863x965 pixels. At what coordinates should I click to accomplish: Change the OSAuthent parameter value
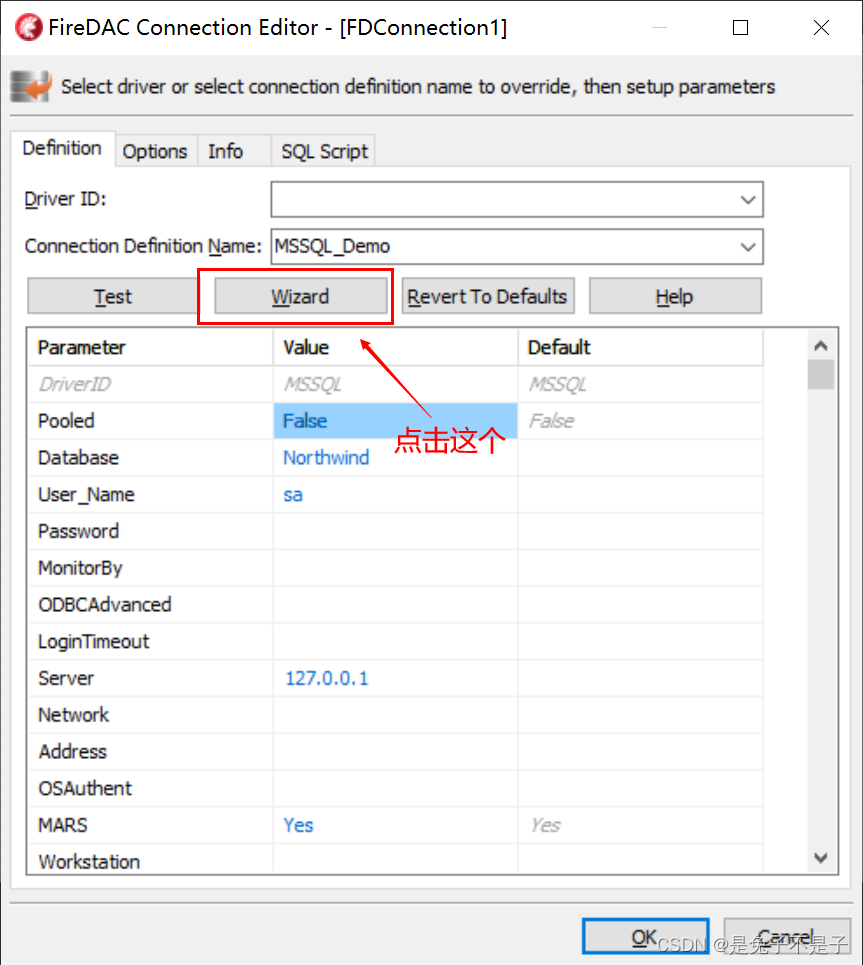click(390, 788)
